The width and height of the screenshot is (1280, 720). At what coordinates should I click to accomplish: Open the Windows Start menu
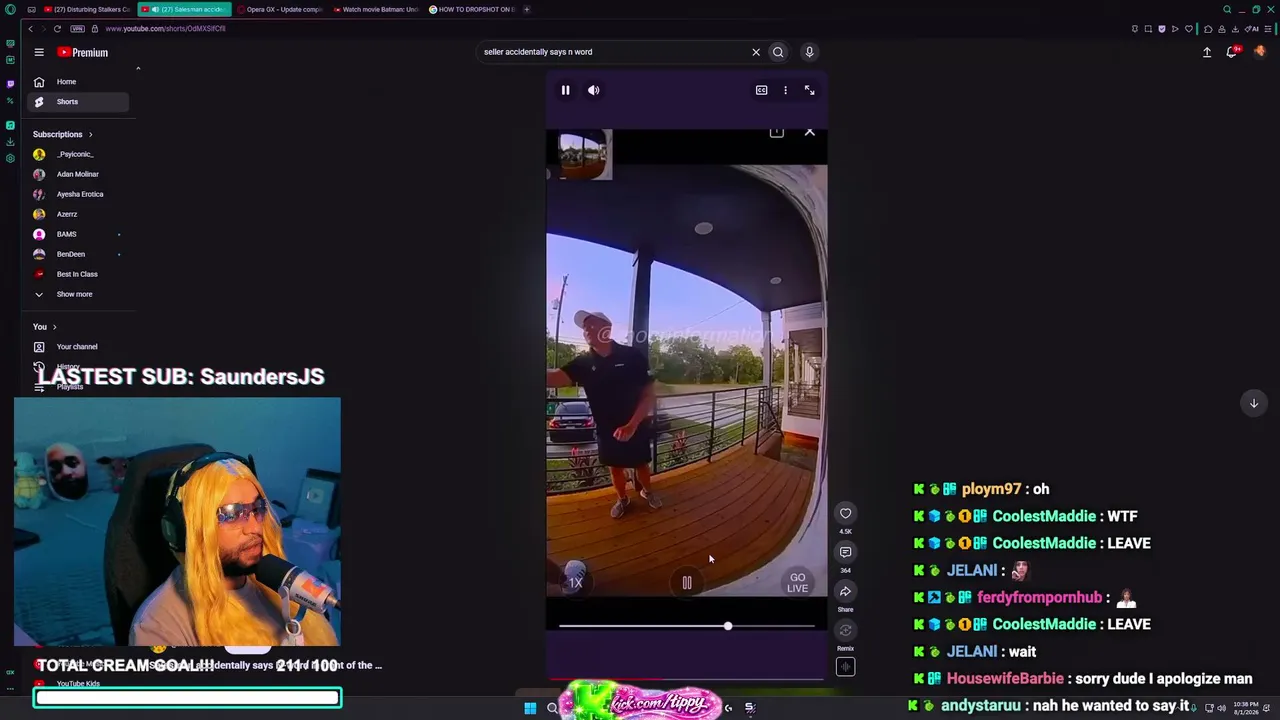coord(530,708)
